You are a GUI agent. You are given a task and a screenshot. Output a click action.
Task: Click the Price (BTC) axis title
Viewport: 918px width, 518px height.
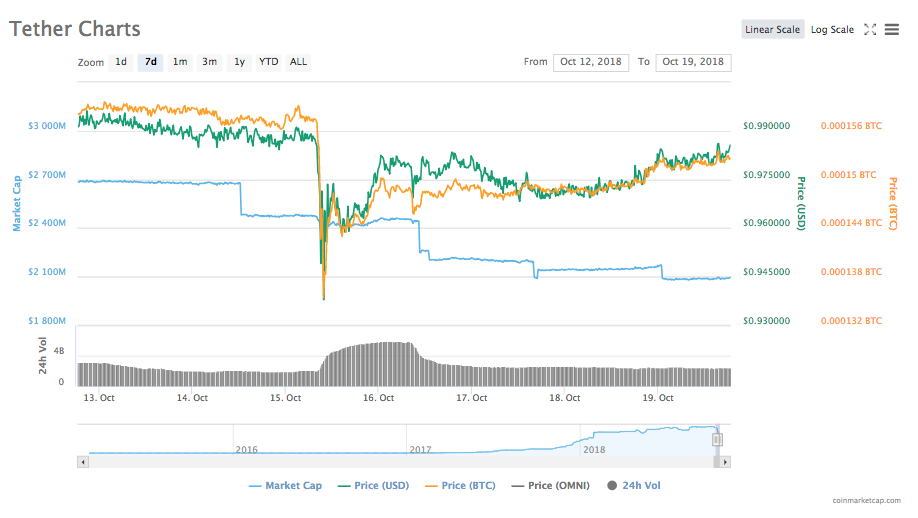[x=893, y=203]
